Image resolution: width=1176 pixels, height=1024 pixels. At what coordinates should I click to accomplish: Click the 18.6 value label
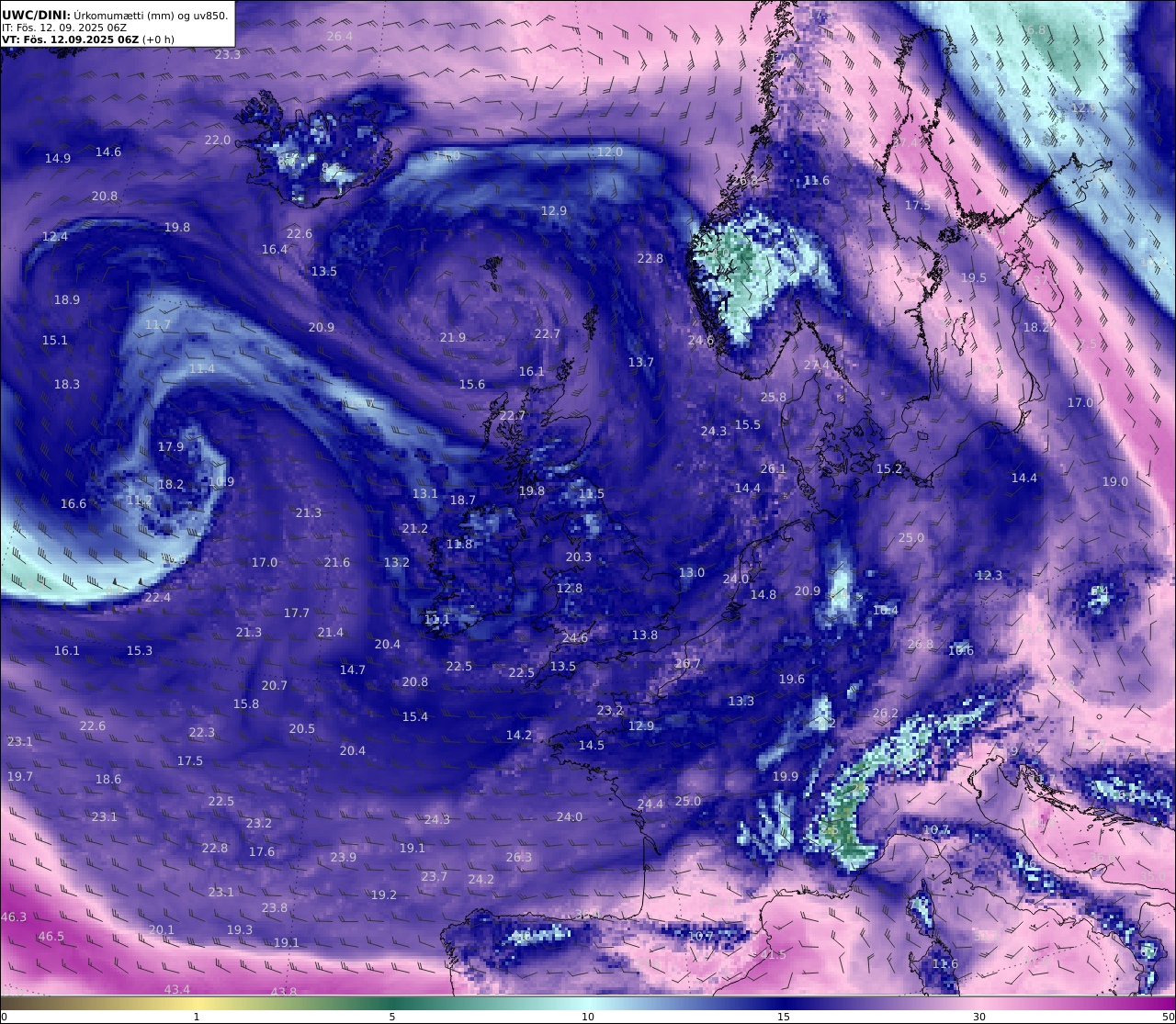108,779
